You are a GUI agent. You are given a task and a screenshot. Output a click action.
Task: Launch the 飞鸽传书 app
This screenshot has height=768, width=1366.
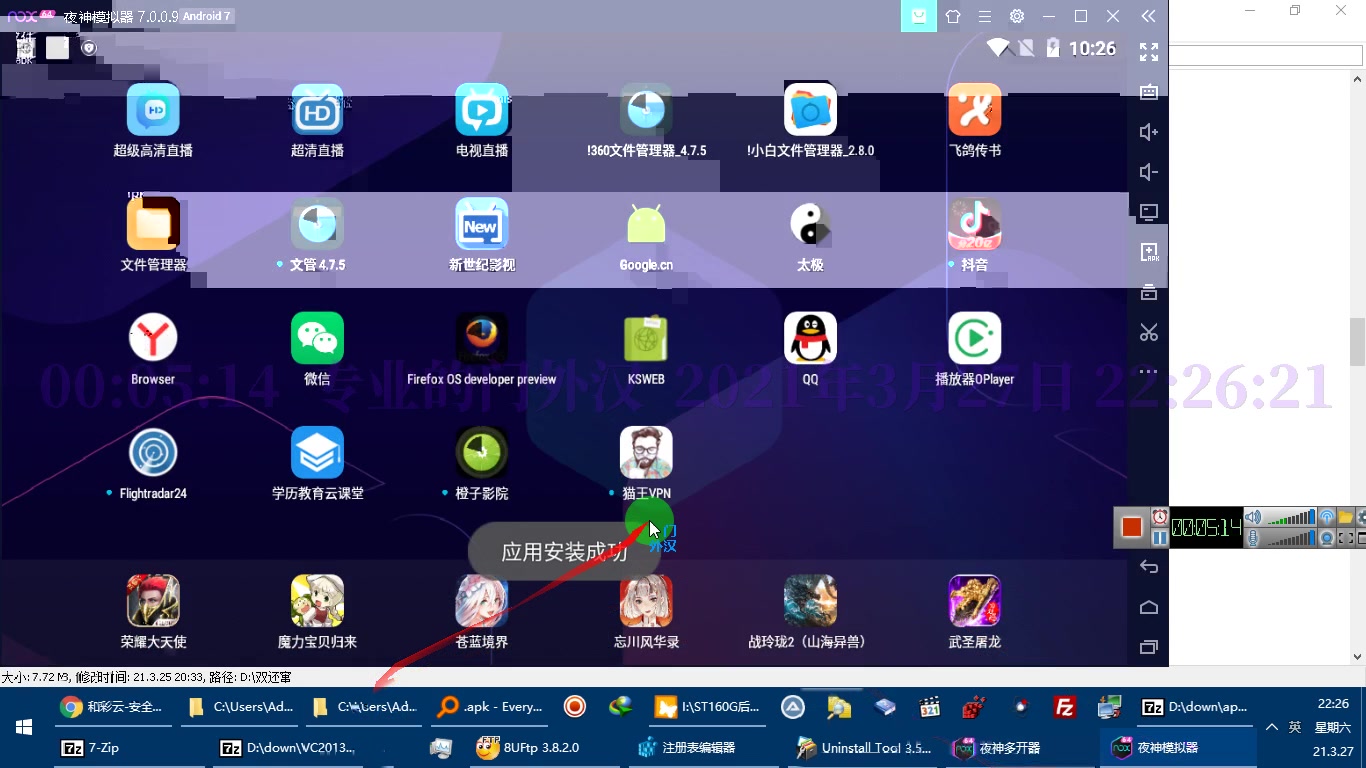(x=974, y=109)
